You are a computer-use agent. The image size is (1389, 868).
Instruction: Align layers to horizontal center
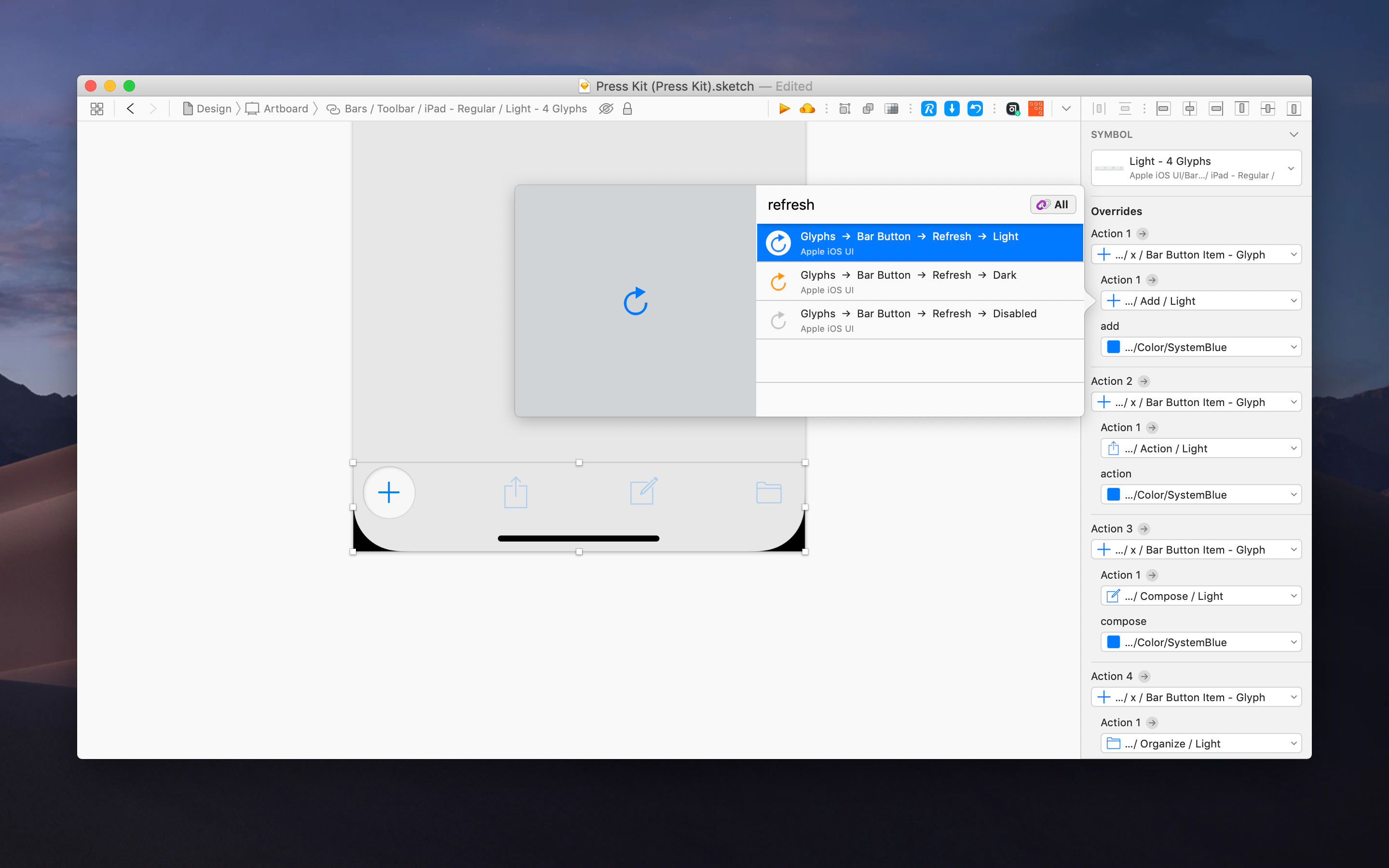click(1190, 108)
